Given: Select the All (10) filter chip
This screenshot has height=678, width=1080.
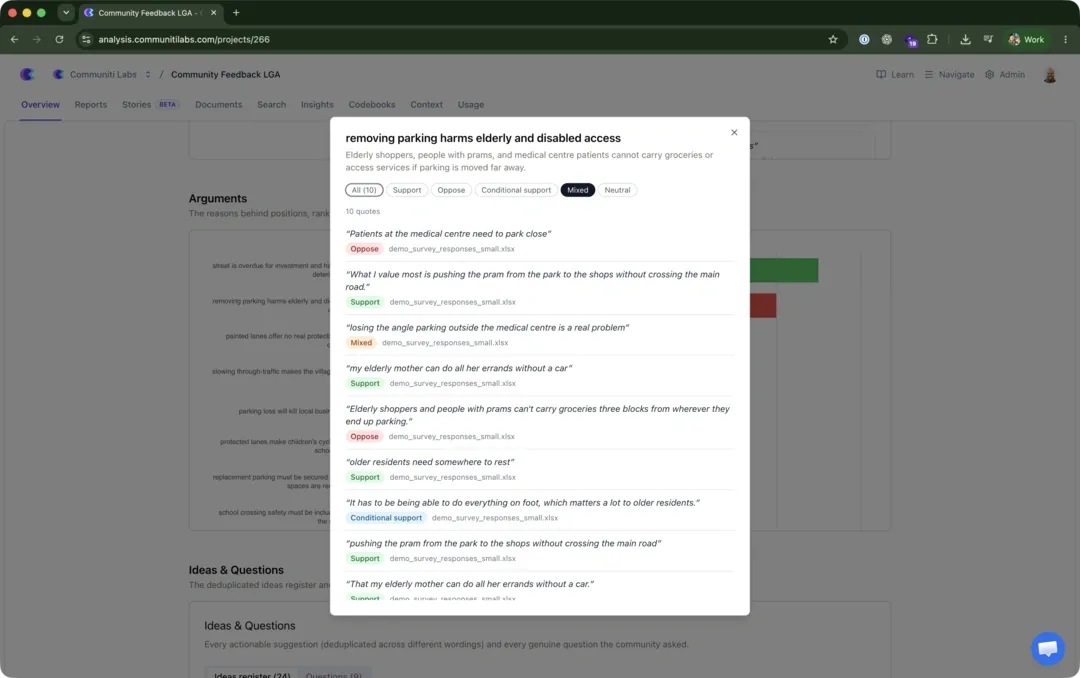Looking at the screenshot, I should 364,190.
